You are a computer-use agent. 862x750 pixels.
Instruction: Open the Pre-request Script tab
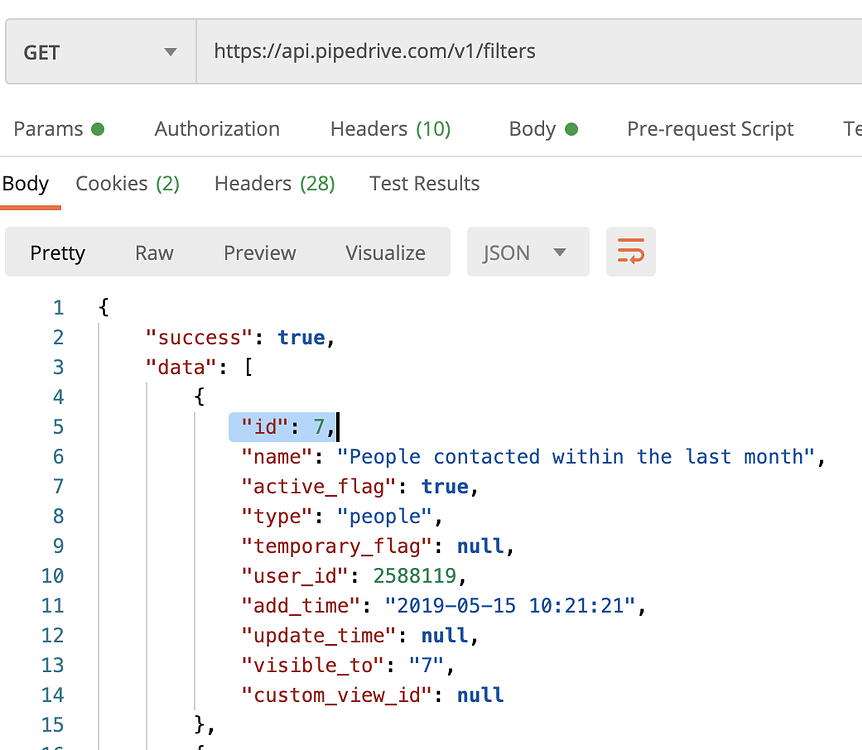[710, 128]
